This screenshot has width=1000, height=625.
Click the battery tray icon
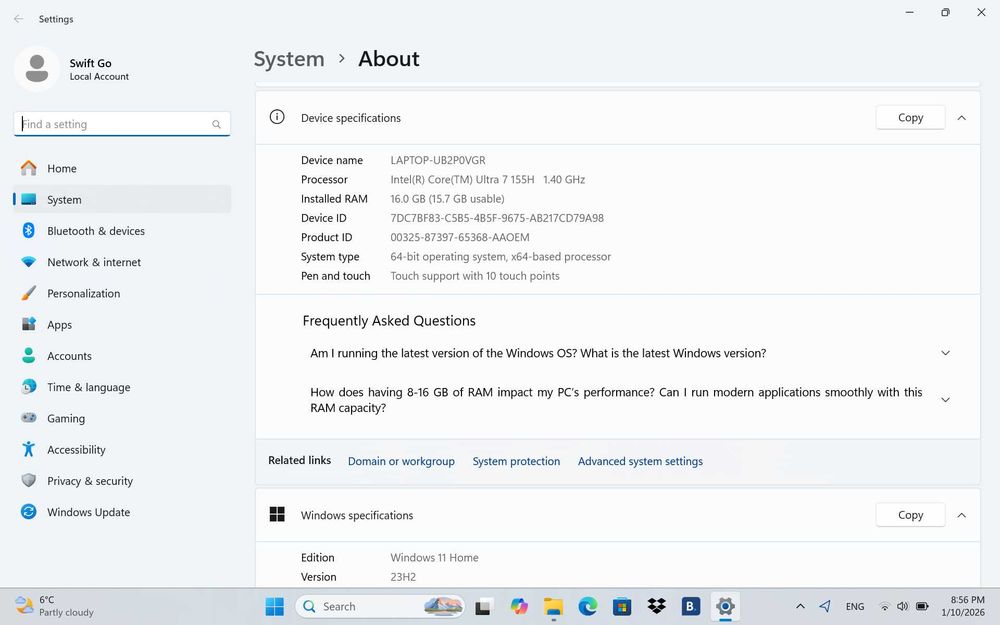pyautogui.click(x=922, y=607)
